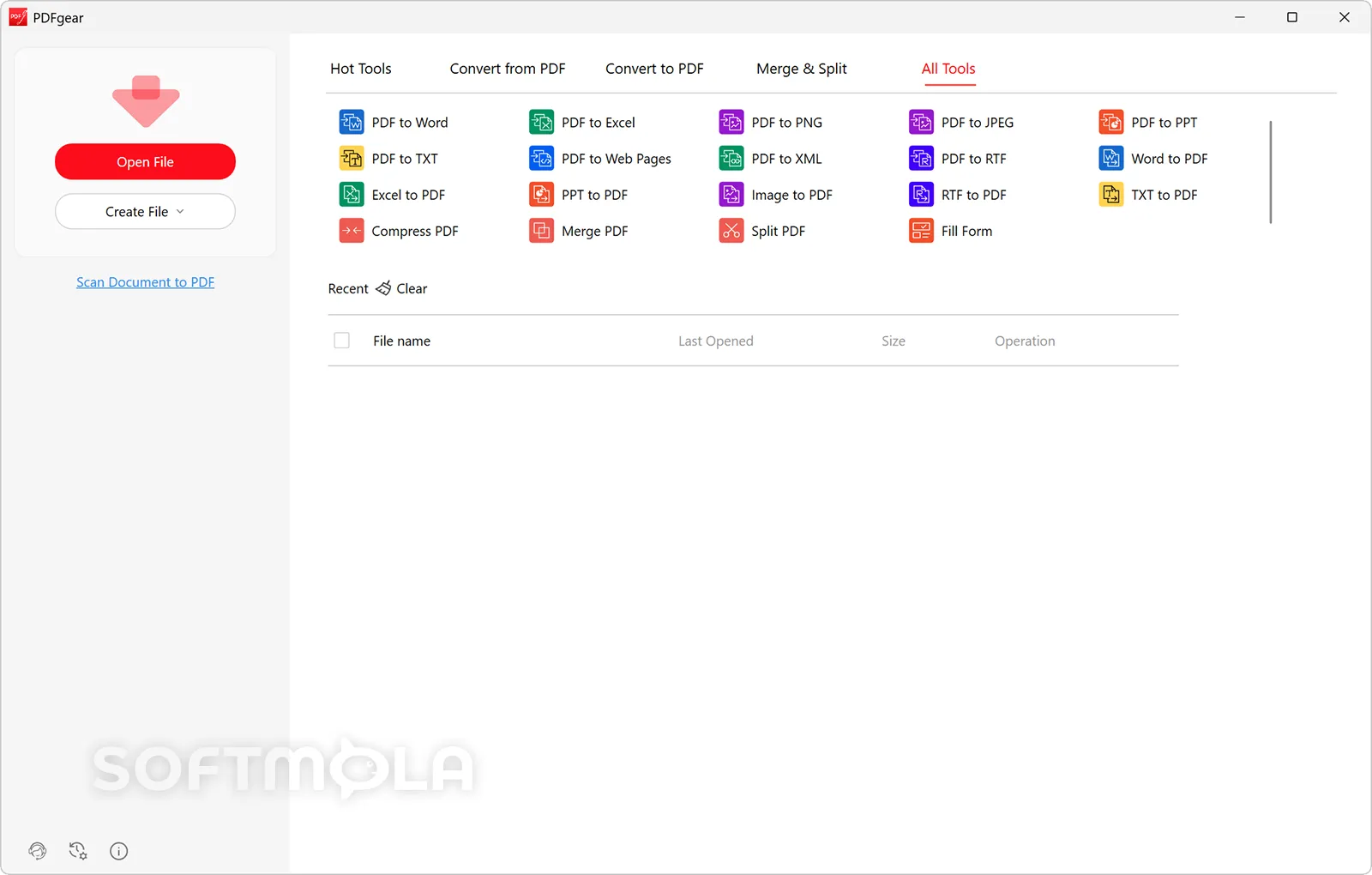The height and width of the screenshot is (875, 1372).
Task: Click the broom Clear icon beside Recent
Action: pos(383,288)
